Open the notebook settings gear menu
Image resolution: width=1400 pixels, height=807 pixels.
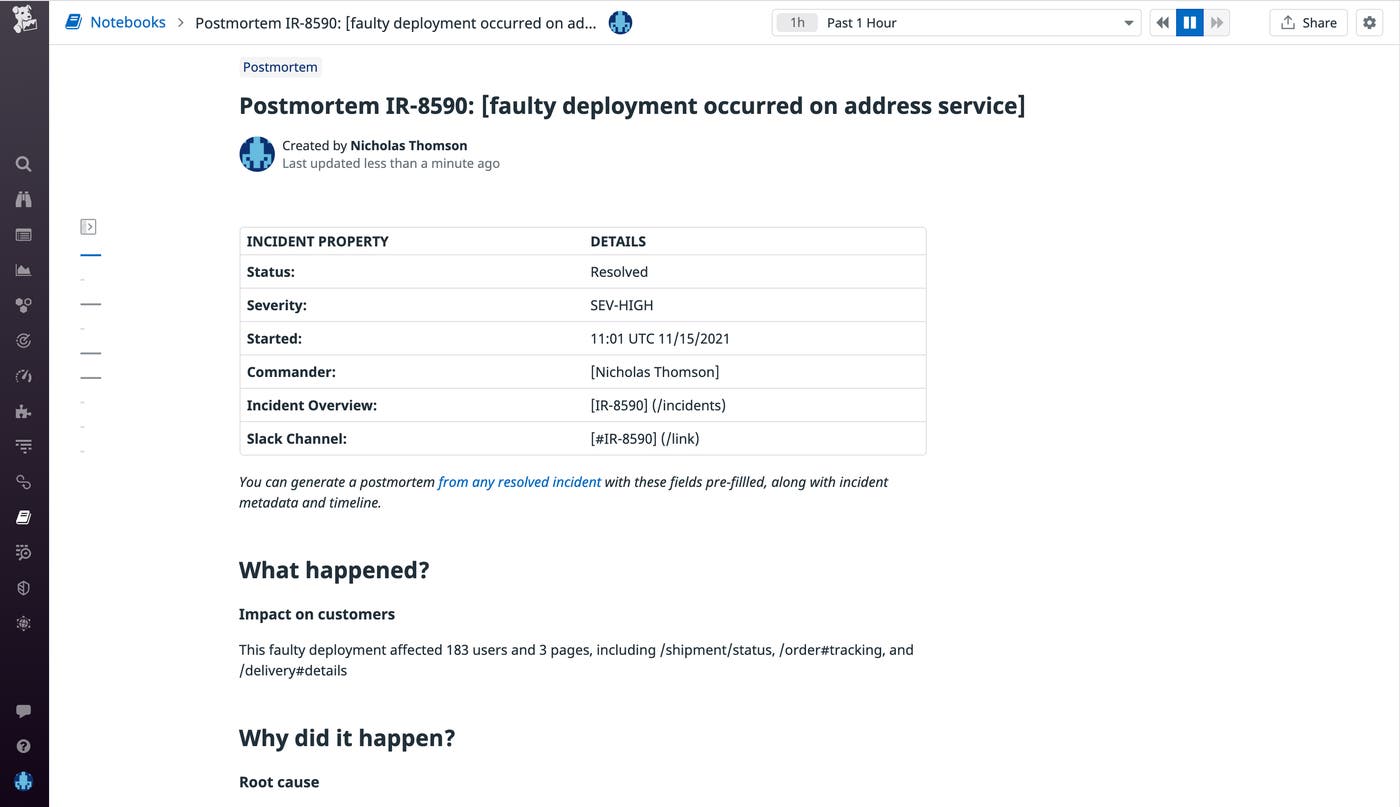tap(1369, 22)
